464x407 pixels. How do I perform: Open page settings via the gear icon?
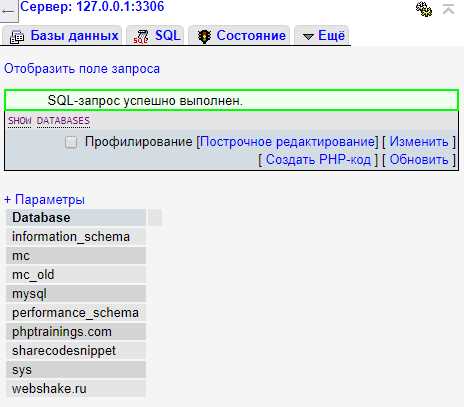[424, 9]
